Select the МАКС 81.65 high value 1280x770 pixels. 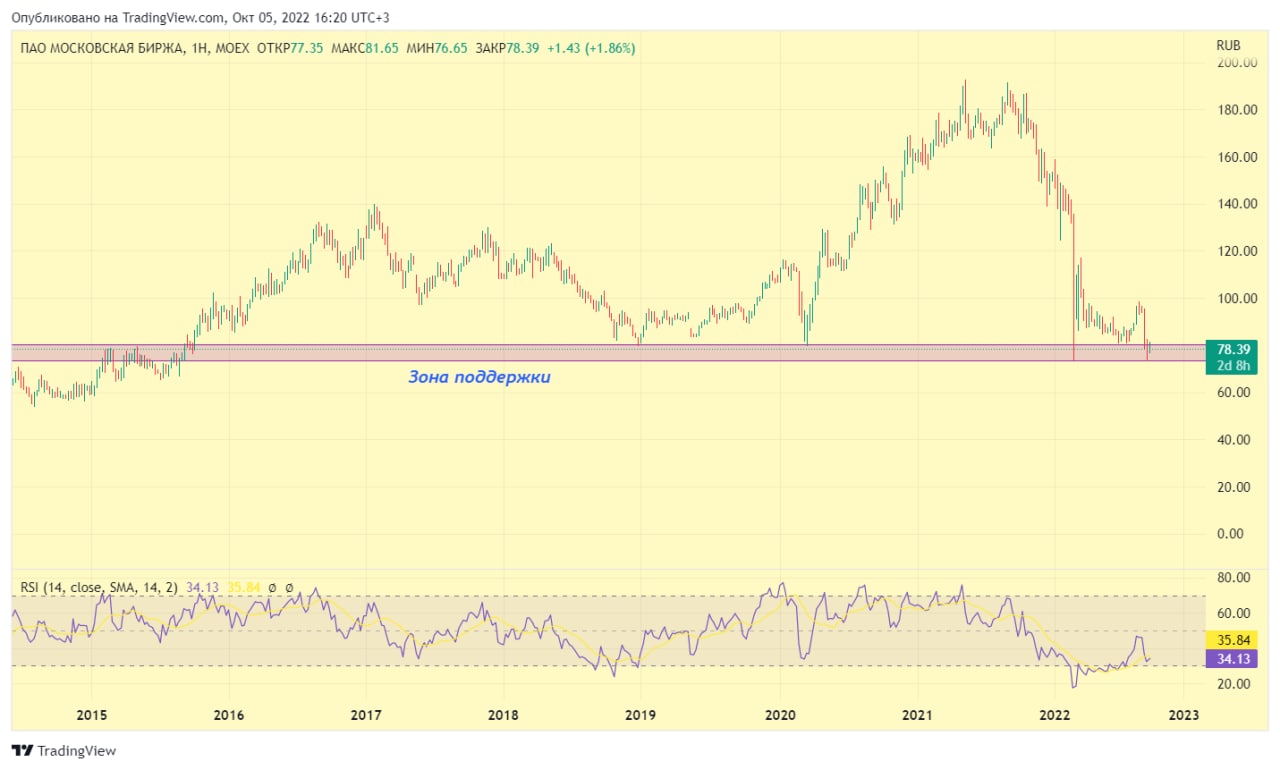pos(364,48)
